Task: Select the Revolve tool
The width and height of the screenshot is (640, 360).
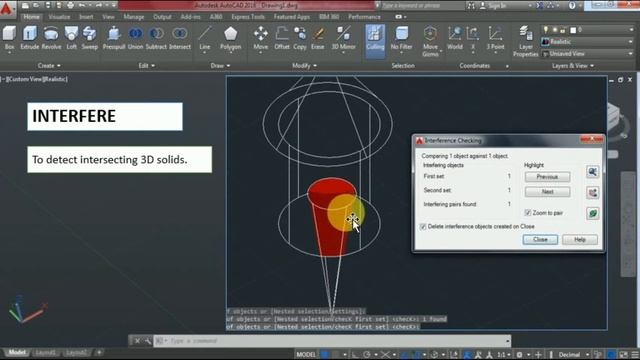Action: (x=51, y=38)
